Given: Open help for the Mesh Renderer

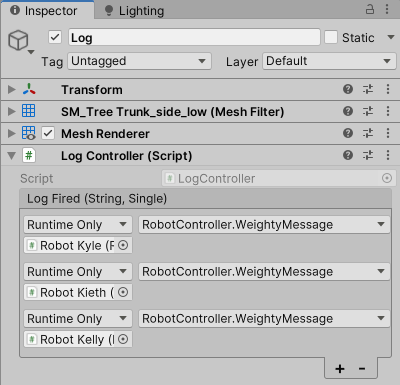Looking at the screenshot, I should coord(348,133).
